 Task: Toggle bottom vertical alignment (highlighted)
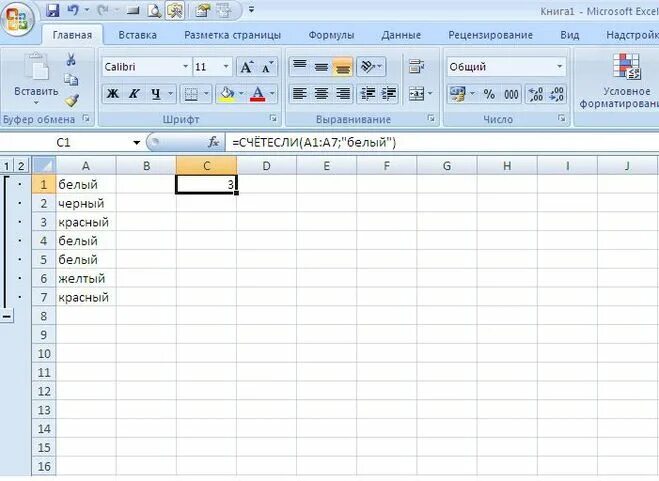point(343,66)
